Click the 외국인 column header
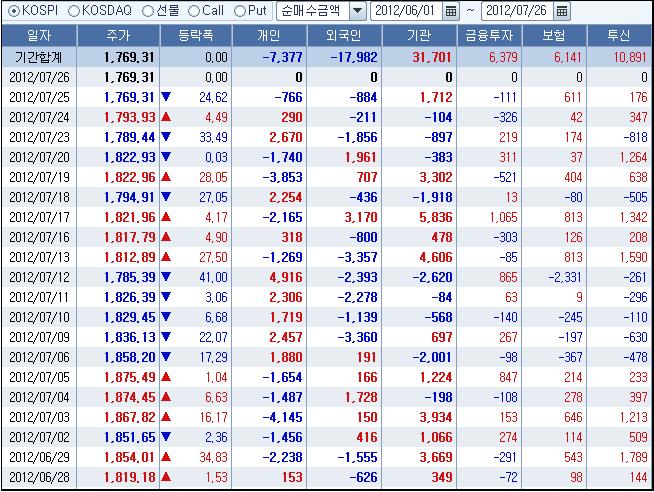This screenshot has height=492, width=654. click(x=344, y=35)
